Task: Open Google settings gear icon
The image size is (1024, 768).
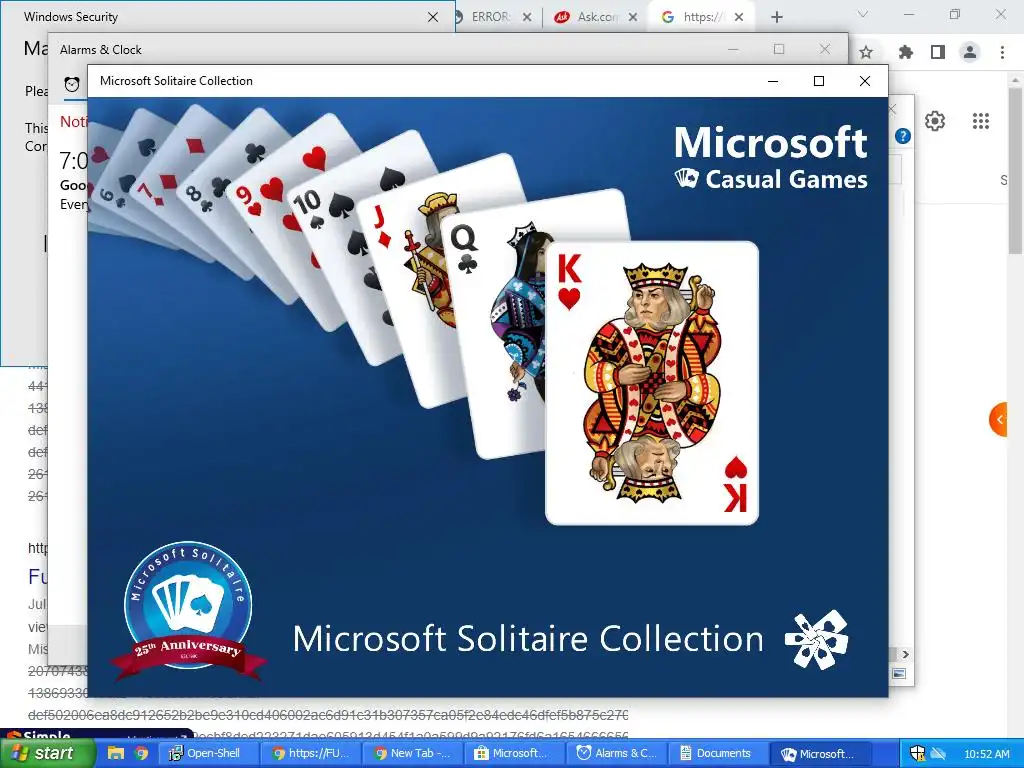Action: click(935, 121)
